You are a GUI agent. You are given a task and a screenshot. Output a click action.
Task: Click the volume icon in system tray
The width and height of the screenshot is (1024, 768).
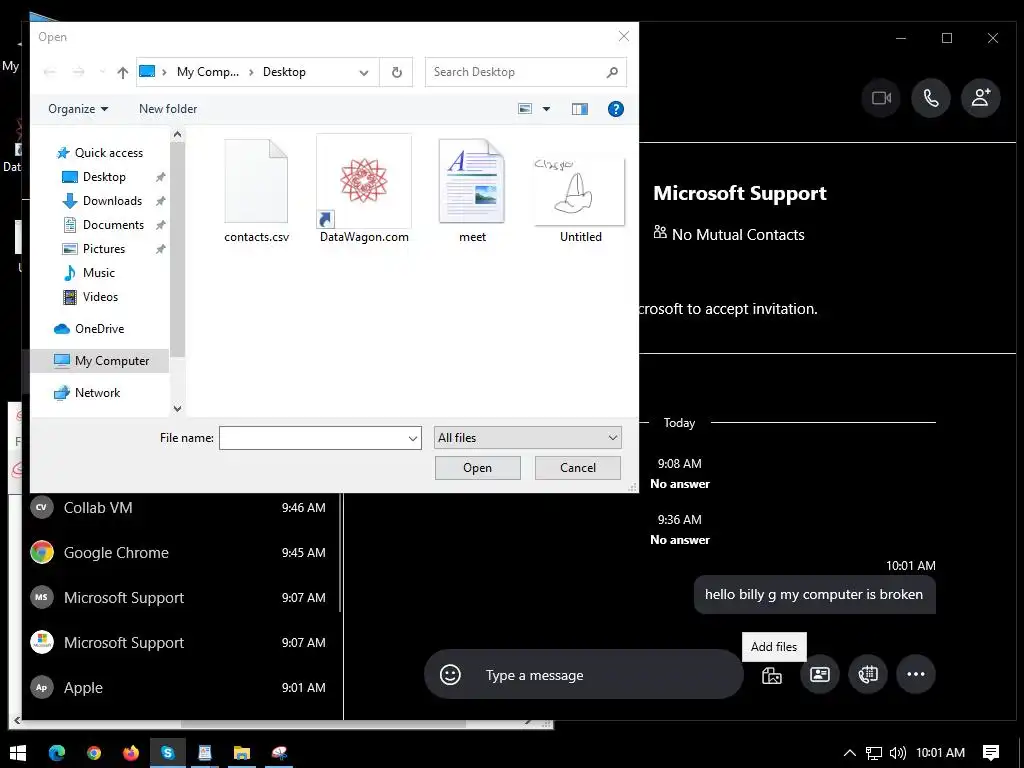(x=897, y=753)
